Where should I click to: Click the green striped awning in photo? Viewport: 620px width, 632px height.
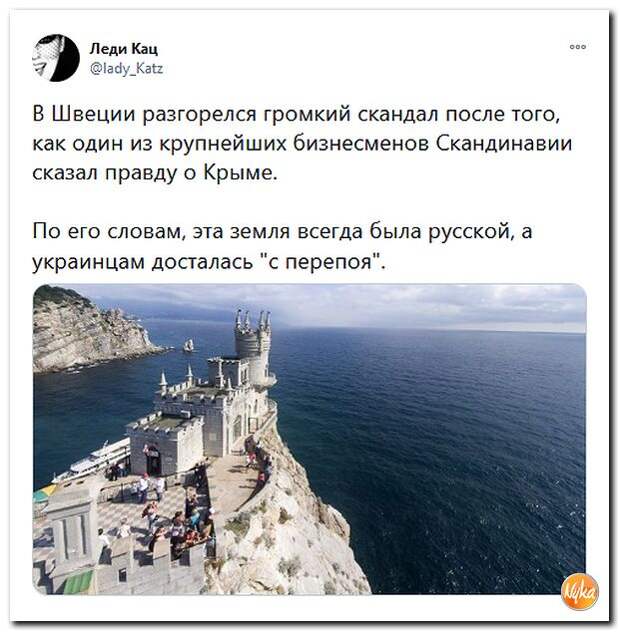pos(79,582)
